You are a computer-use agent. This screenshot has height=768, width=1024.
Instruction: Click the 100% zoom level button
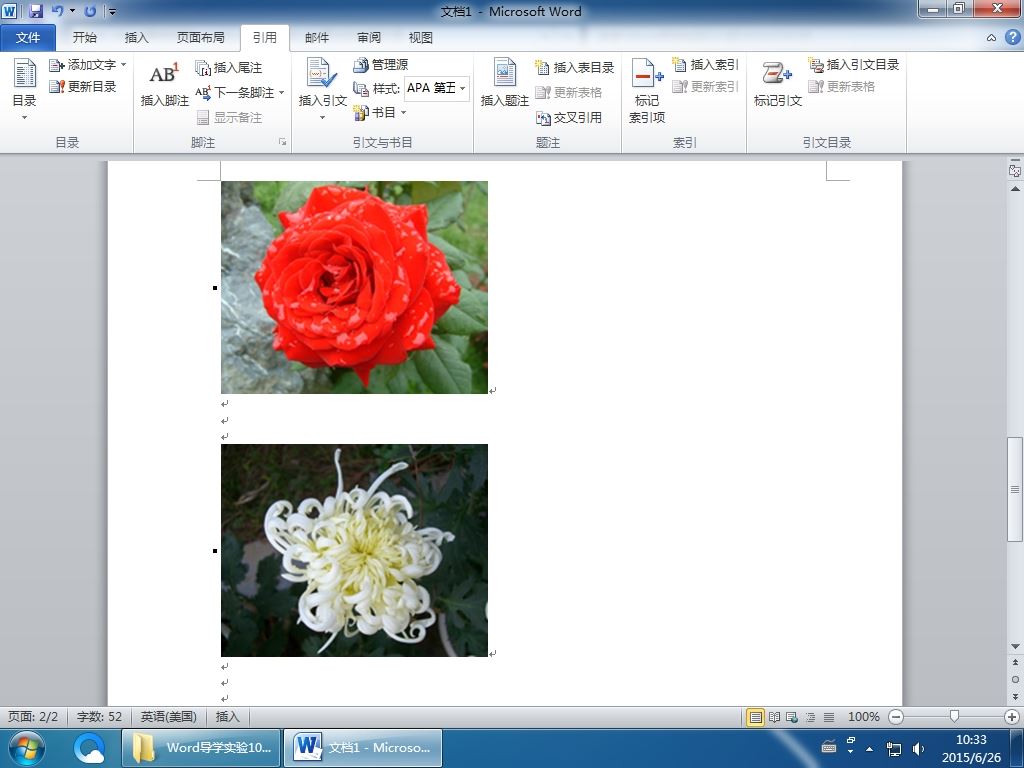coord(863,716)
